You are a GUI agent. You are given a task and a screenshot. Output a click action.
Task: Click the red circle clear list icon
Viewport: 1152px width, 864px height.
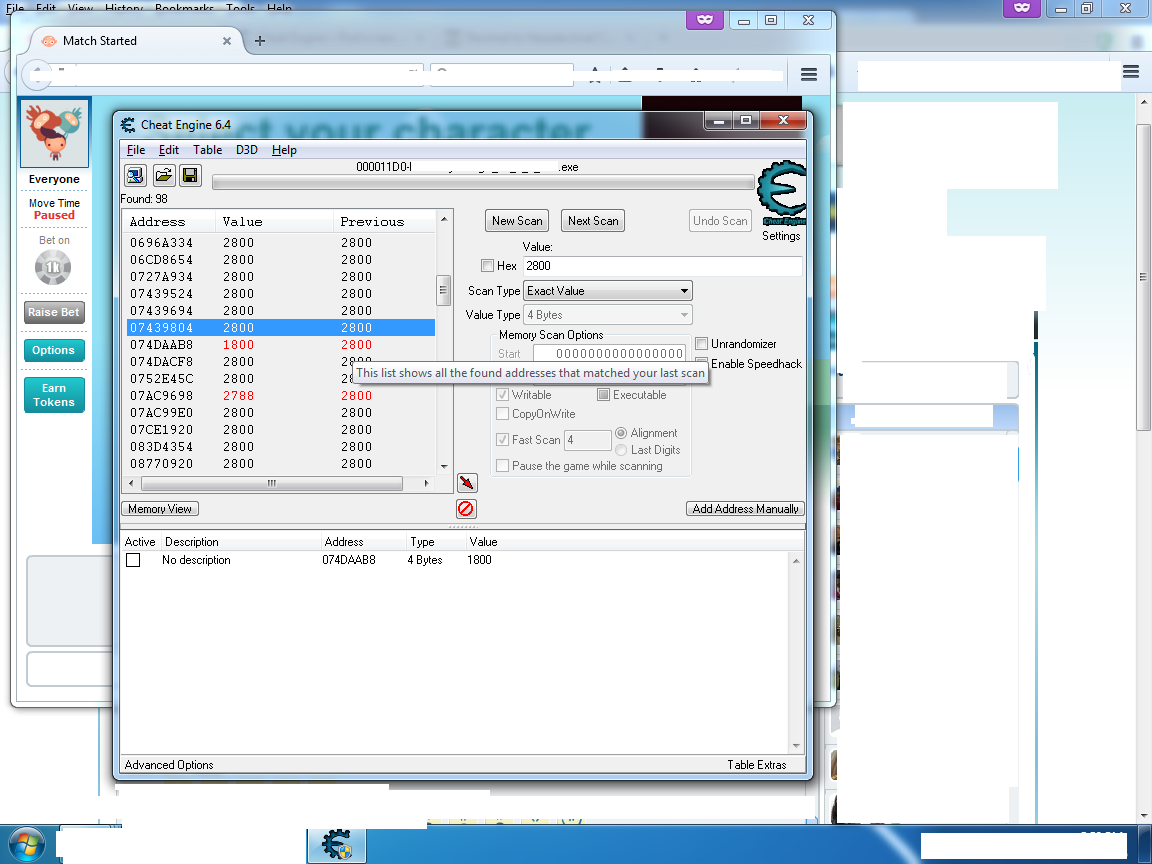point(466,509)
